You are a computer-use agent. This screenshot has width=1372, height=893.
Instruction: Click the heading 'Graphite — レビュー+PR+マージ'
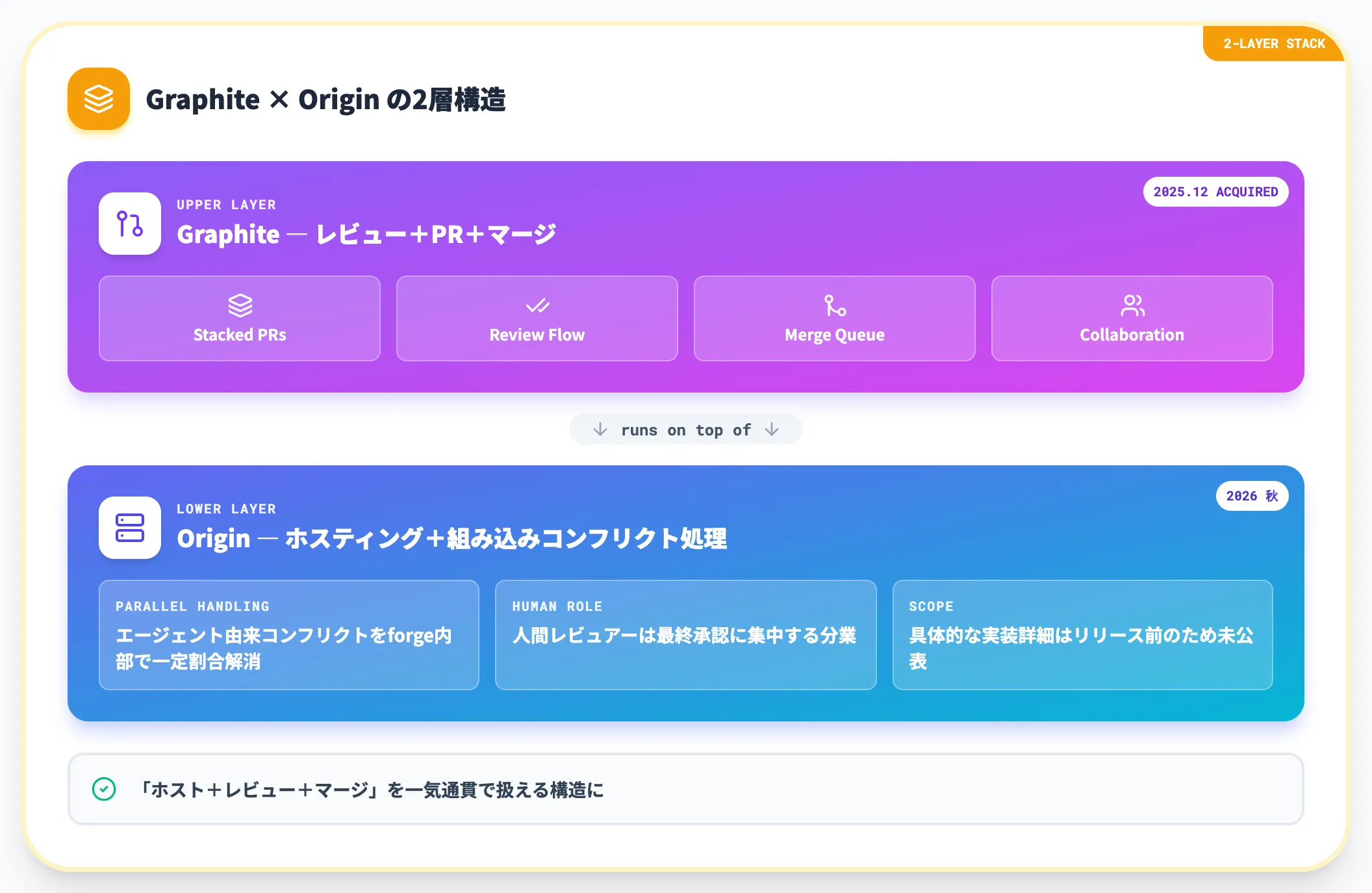(367, 234)
